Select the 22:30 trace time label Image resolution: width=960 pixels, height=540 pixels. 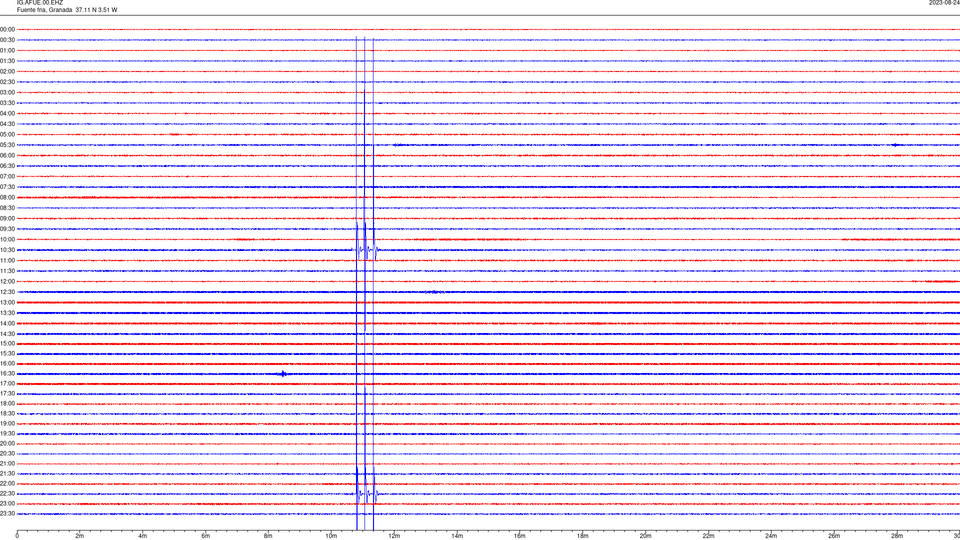(7, 493)
